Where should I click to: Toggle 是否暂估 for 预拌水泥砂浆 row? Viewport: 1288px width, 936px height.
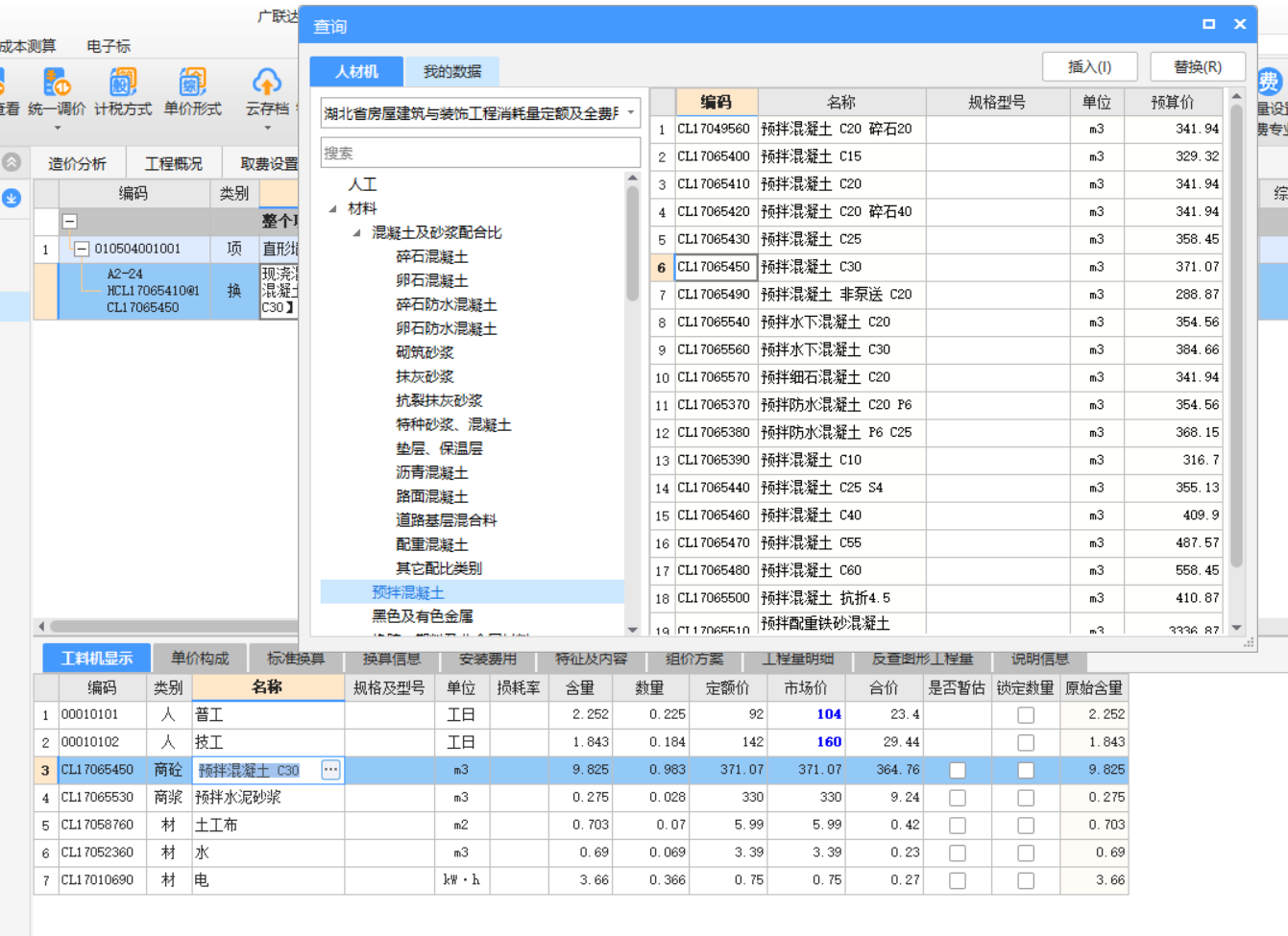[x=958, y=798]
